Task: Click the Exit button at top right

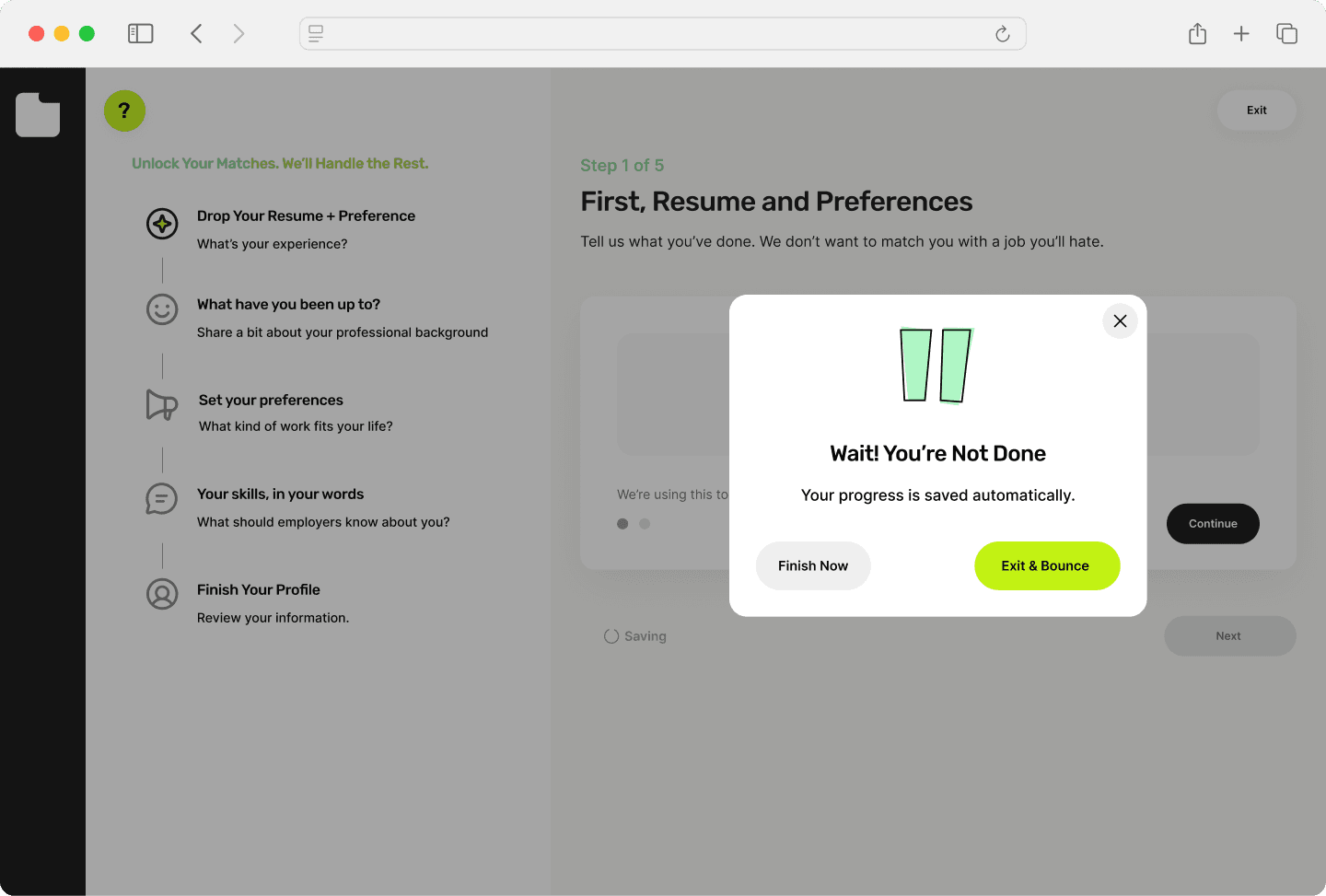Action: click(1256, 110)
